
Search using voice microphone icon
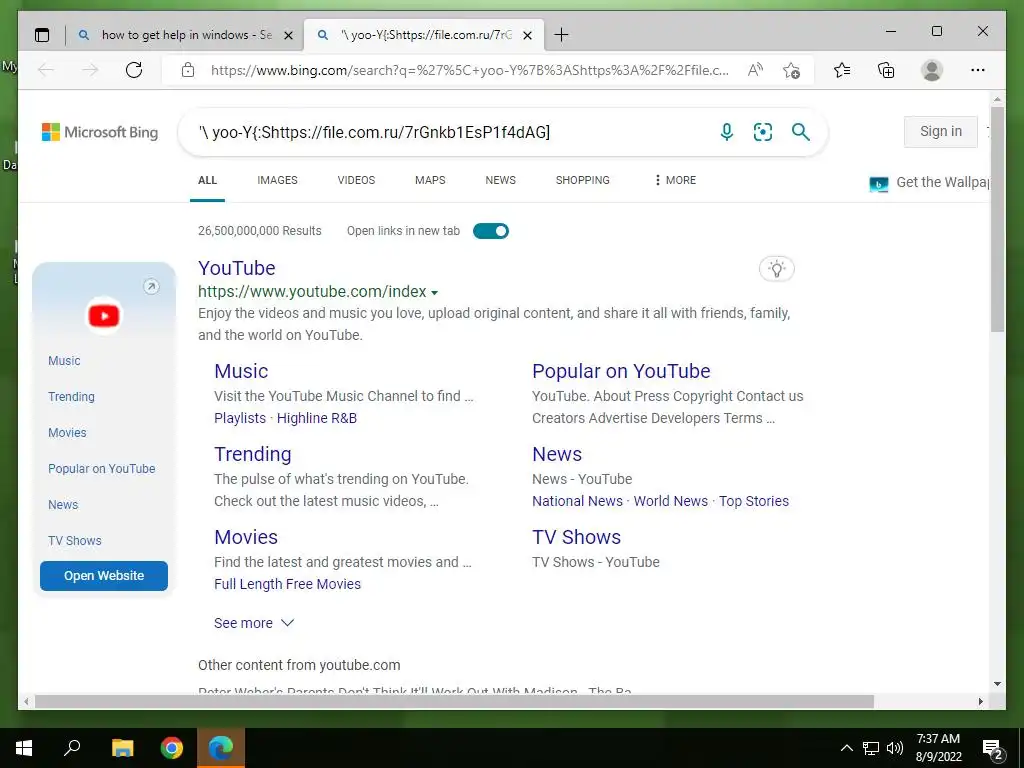[726, 132]
